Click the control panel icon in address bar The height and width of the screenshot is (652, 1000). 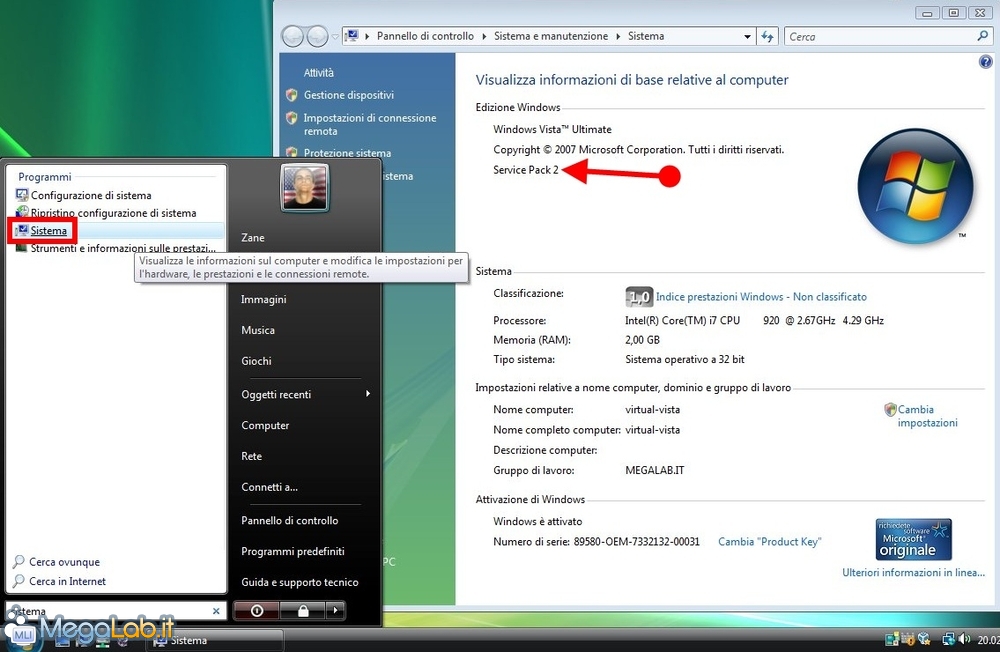coord(352,36)
